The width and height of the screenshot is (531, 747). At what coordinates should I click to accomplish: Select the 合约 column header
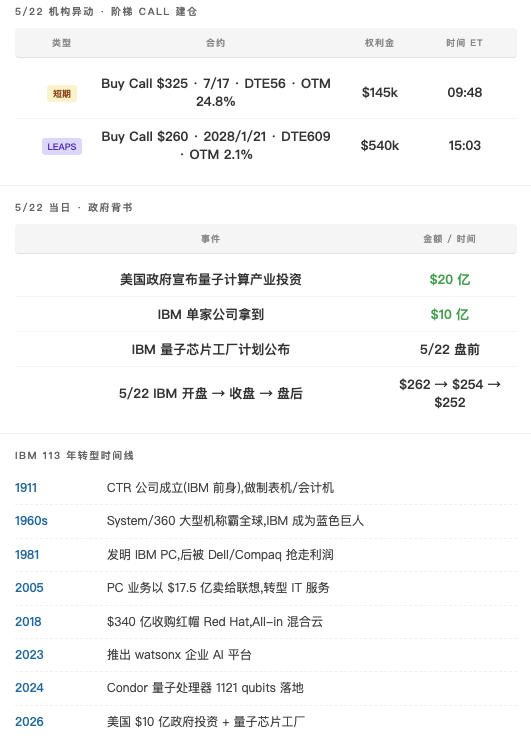click(x=215, y=43)
